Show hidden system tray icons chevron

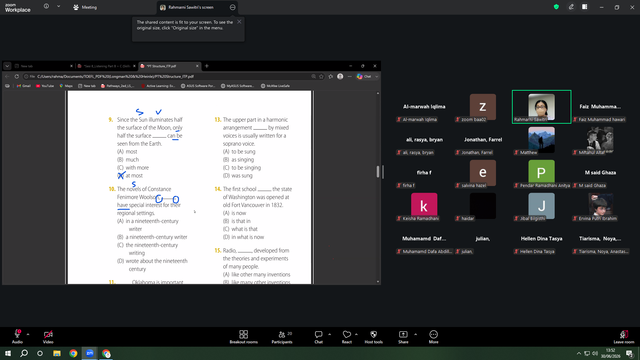(578, 353)
